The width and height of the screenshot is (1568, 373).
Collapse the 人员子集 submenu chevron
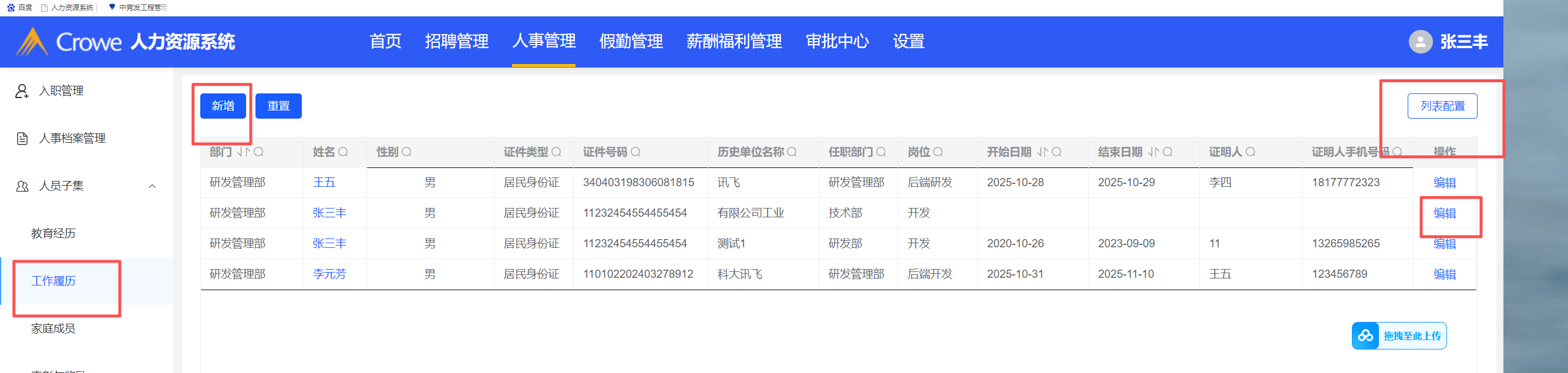point(152,186)
